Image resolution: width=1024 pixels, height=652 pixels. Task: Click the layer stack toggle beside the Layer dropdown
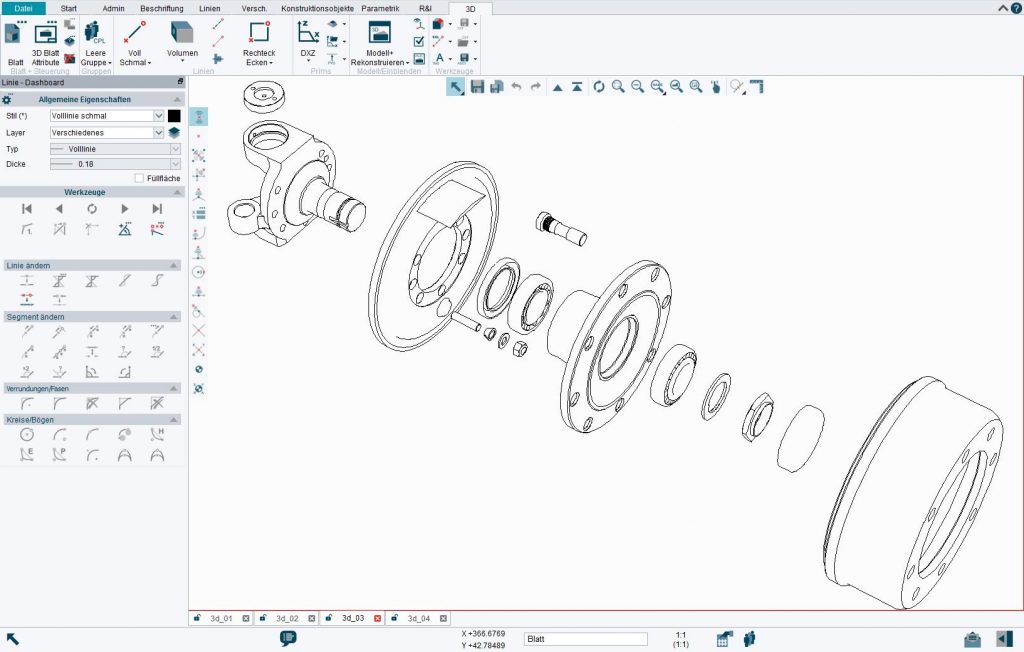[x=174, y=132]
